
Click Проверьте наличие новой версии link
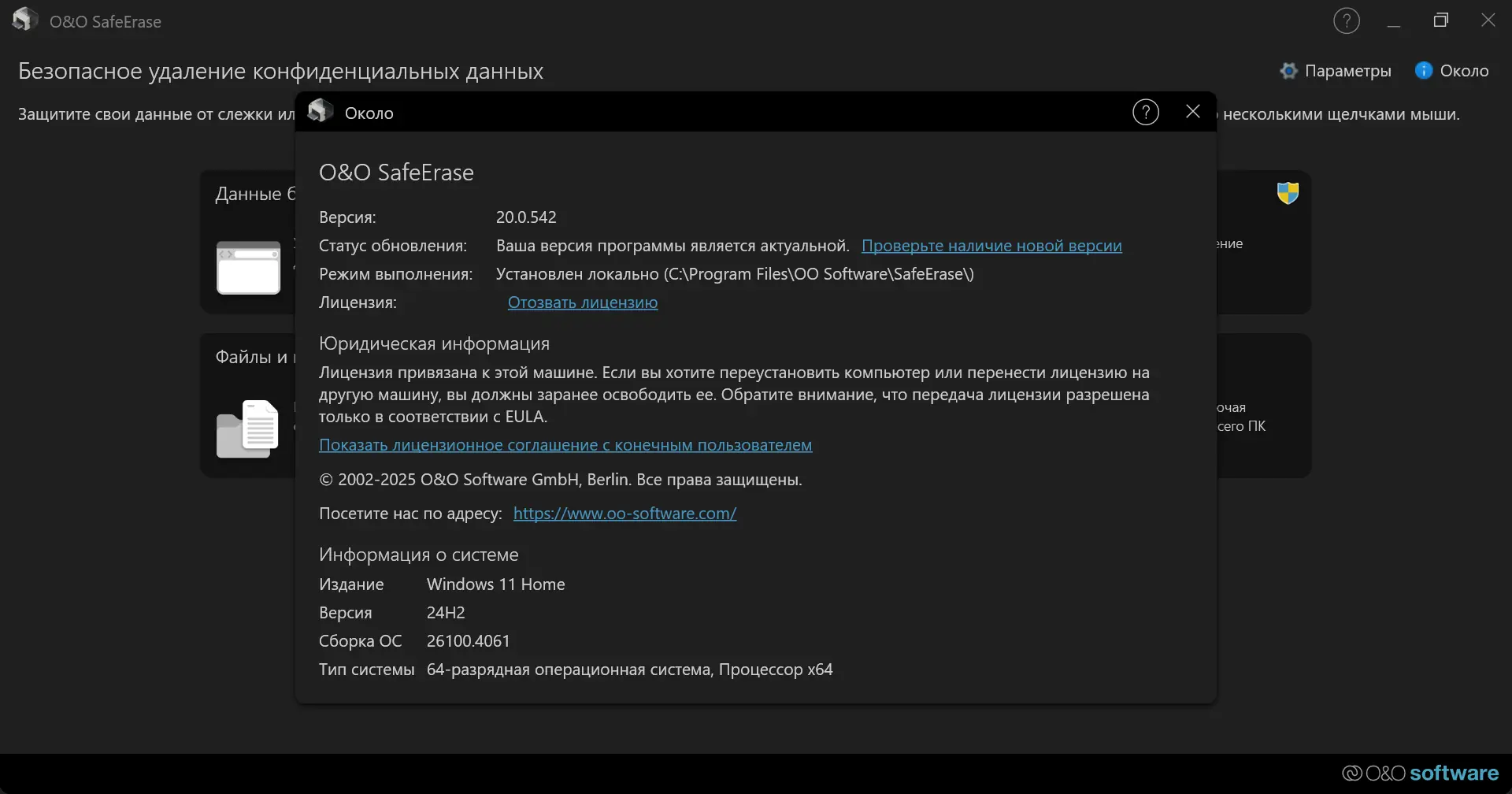pyautogui.click(x=991, y=246)
